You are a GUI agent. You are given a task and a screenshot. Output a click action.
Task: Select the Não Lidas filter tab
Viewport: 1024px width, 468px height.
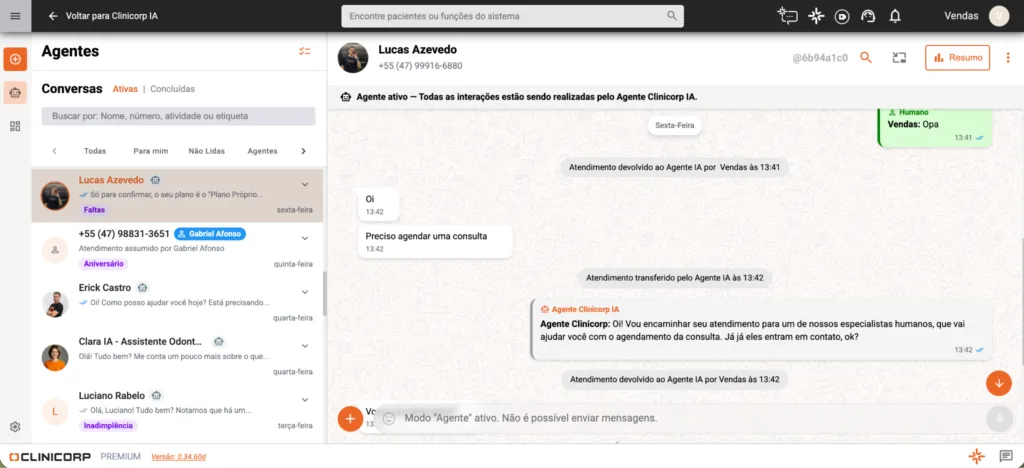(x=206, y=151)
